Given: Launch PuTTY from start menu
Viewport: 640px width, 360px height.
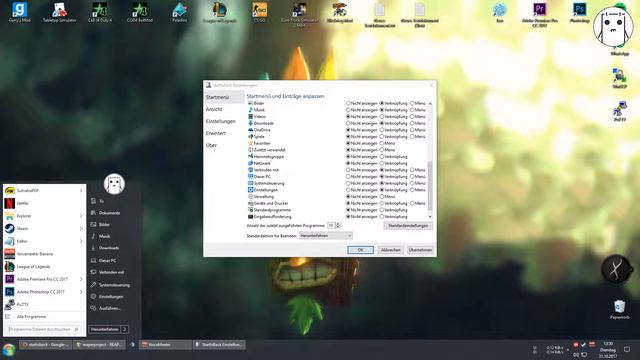Looking at the screenshot, I should (x=44, y=304).
